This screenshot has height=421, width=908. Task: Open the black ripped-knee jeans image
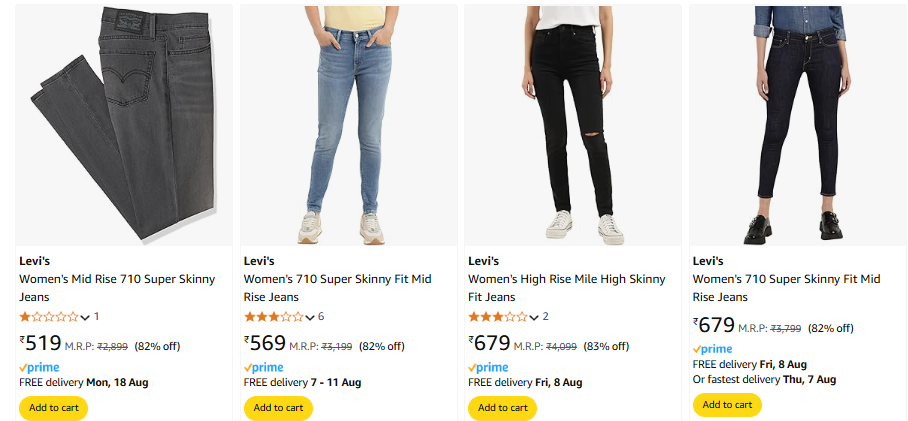point(573,125)
